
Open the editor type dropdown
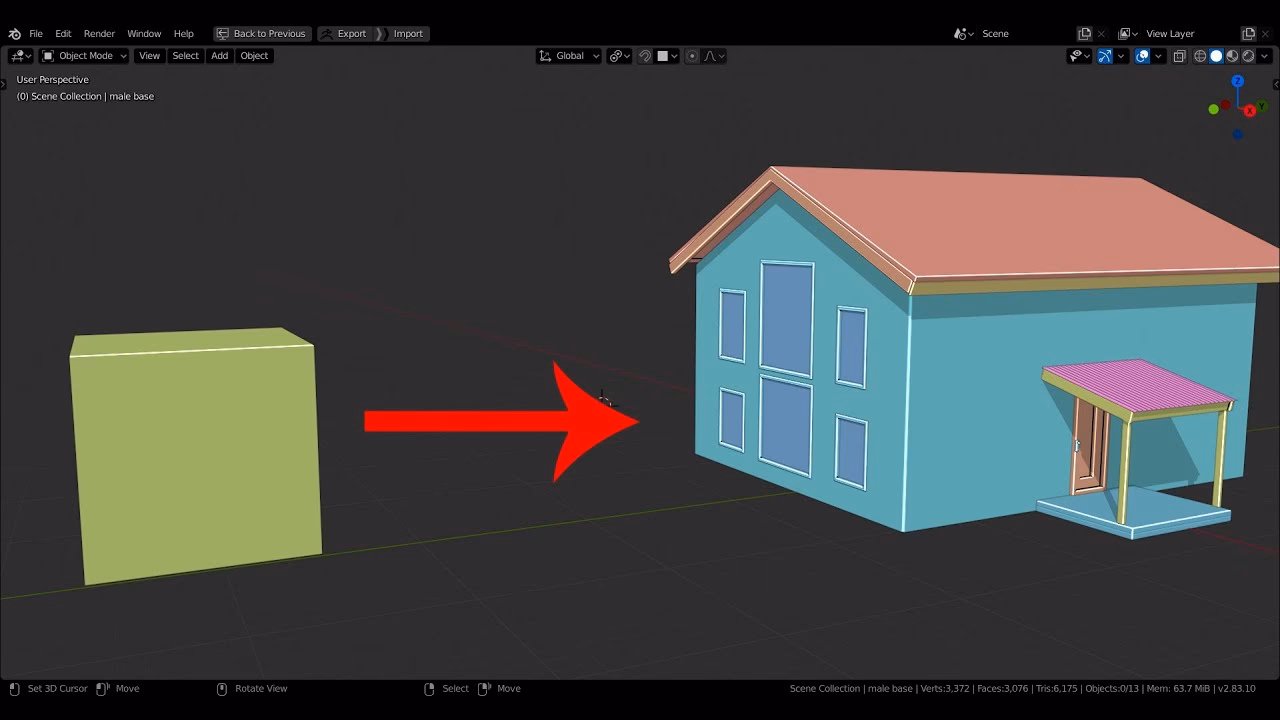click(x=21, y=56)
